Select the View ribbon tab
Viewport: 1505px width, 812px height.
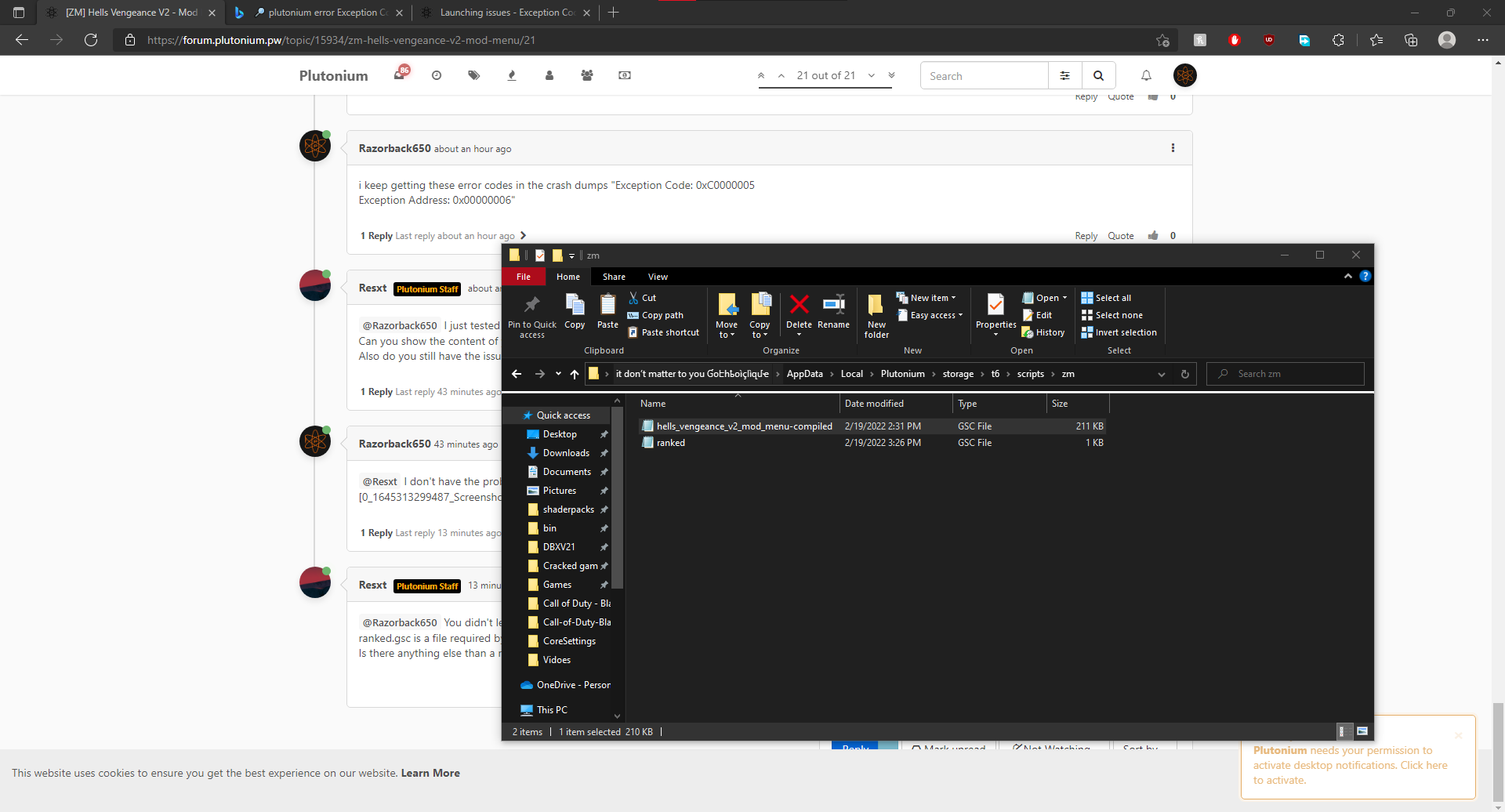[x=658, y=277]
